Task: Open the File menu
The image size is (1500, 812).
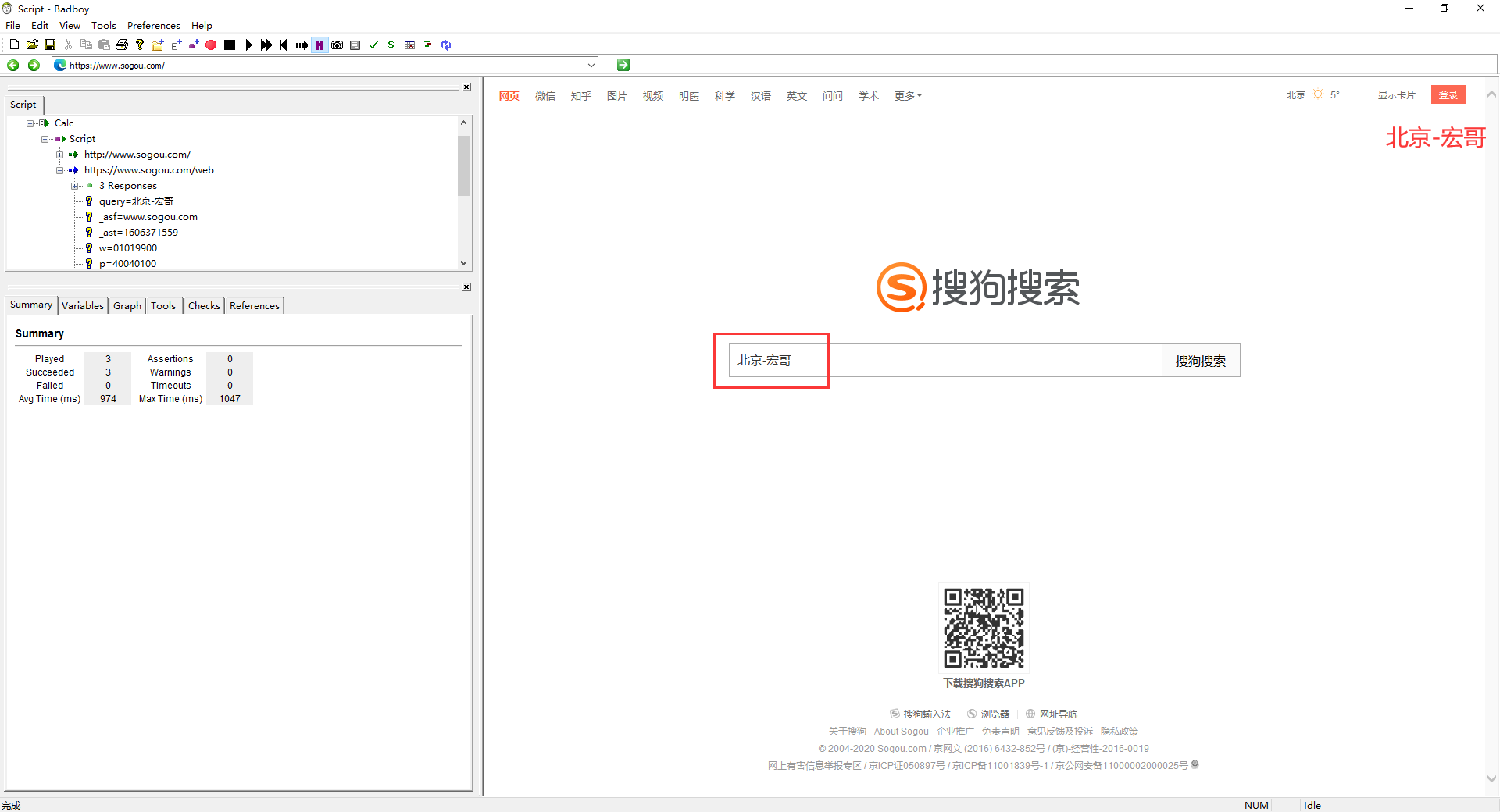Action: tap(13, 25)
